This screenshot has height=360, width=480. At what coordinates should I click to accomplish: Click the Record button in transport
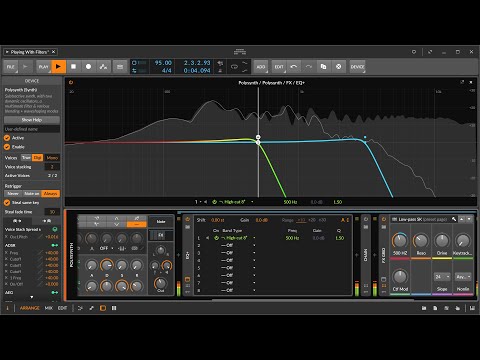[x=88, y=67]
